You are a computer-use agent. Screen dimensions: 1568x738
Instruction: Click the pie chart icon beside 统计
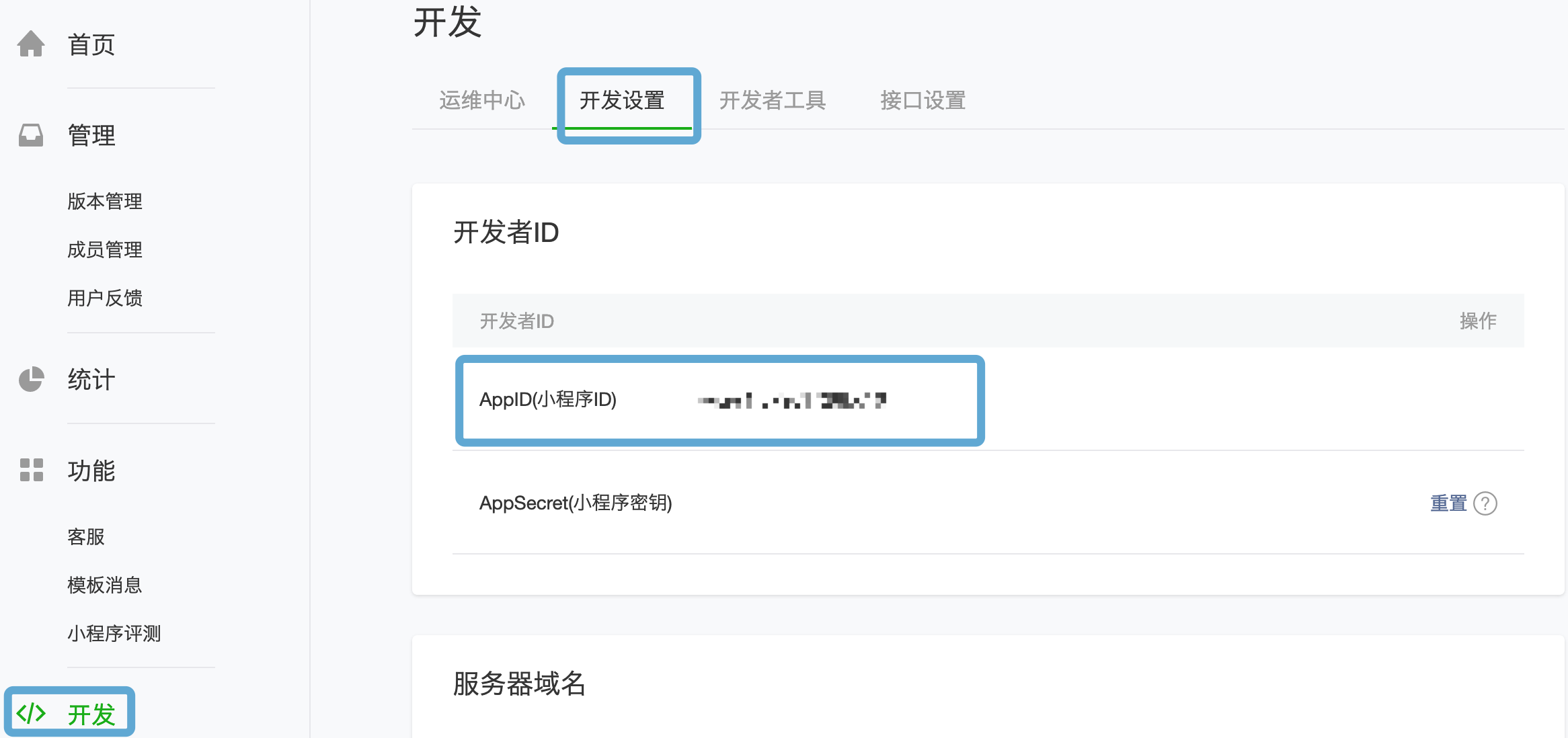point(31,379)
